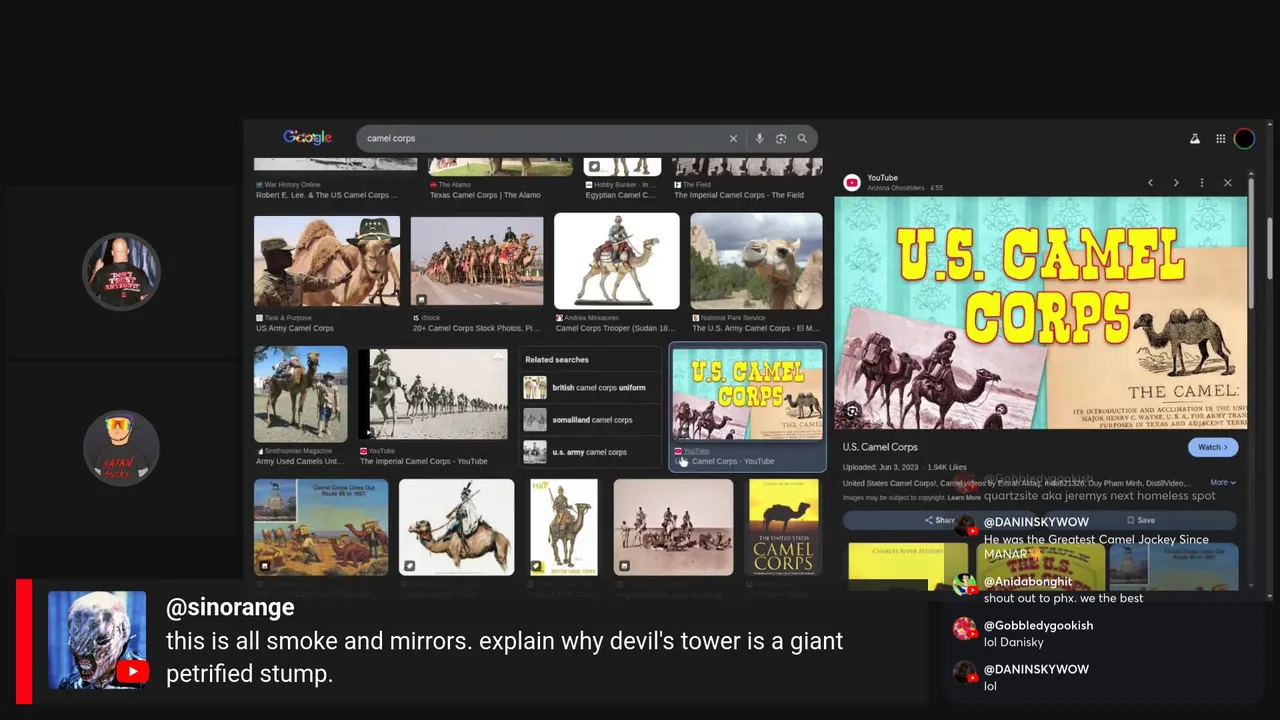
Task: Open the Google apps grid icon
Action: click(1221, 139)
